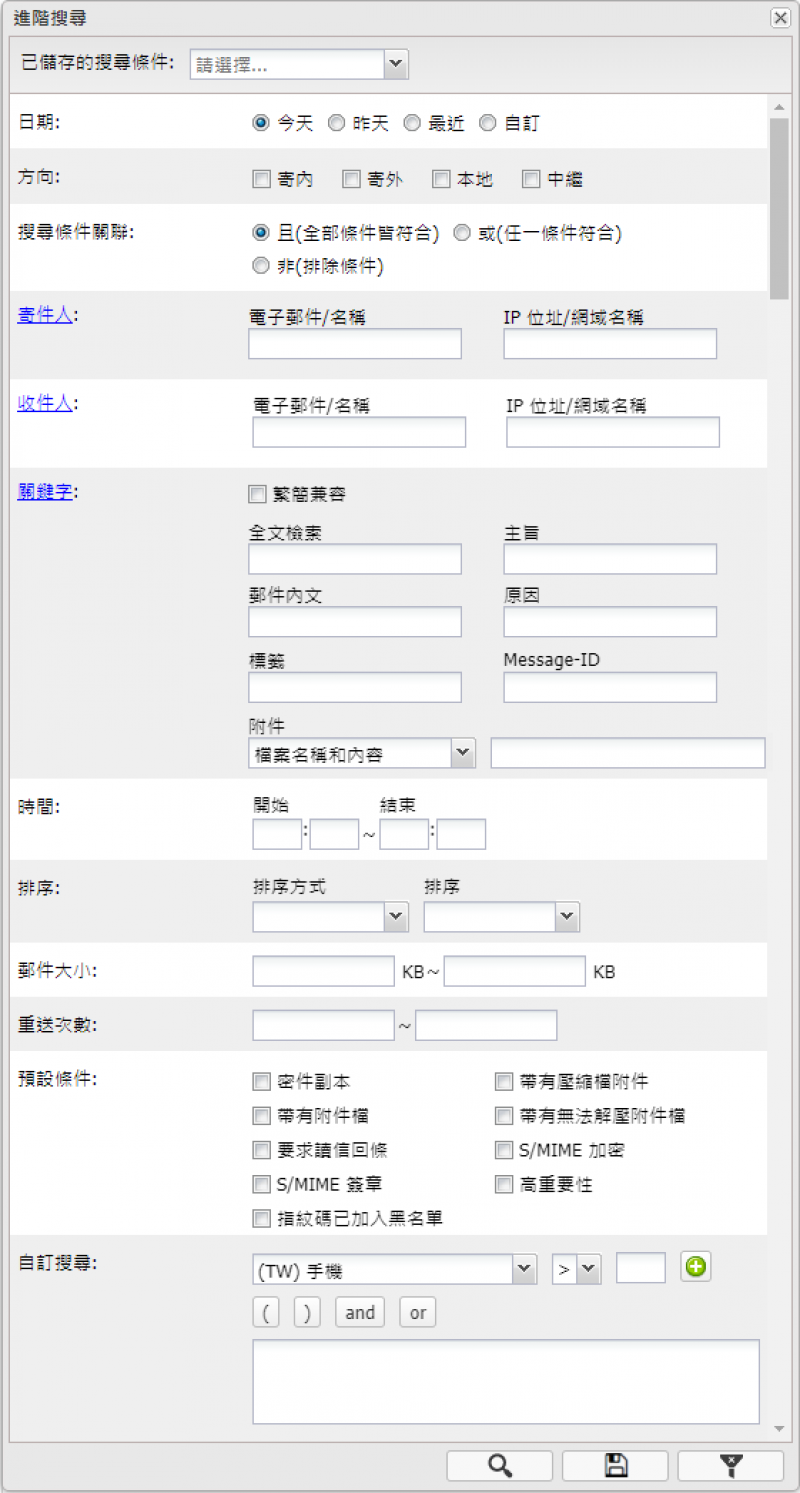Click the scrollbar up arrow
This screenshot has height=1493, width=800.
coord(778,106)
